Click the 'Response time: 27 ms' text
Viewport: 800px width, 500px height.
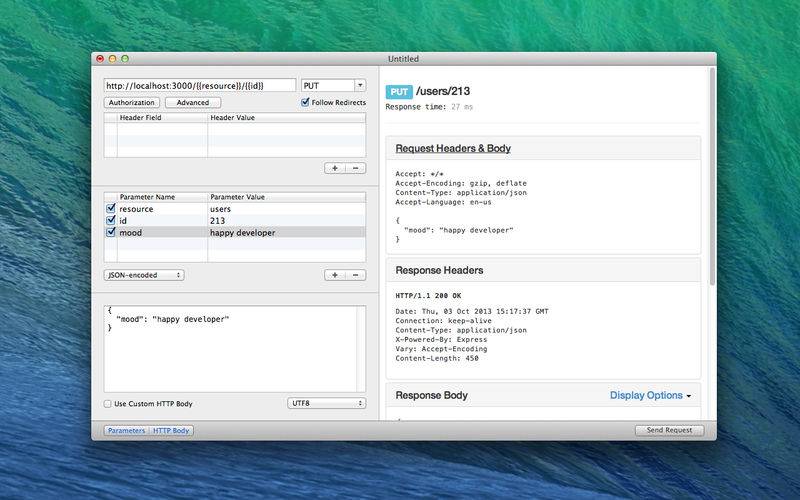429,107
